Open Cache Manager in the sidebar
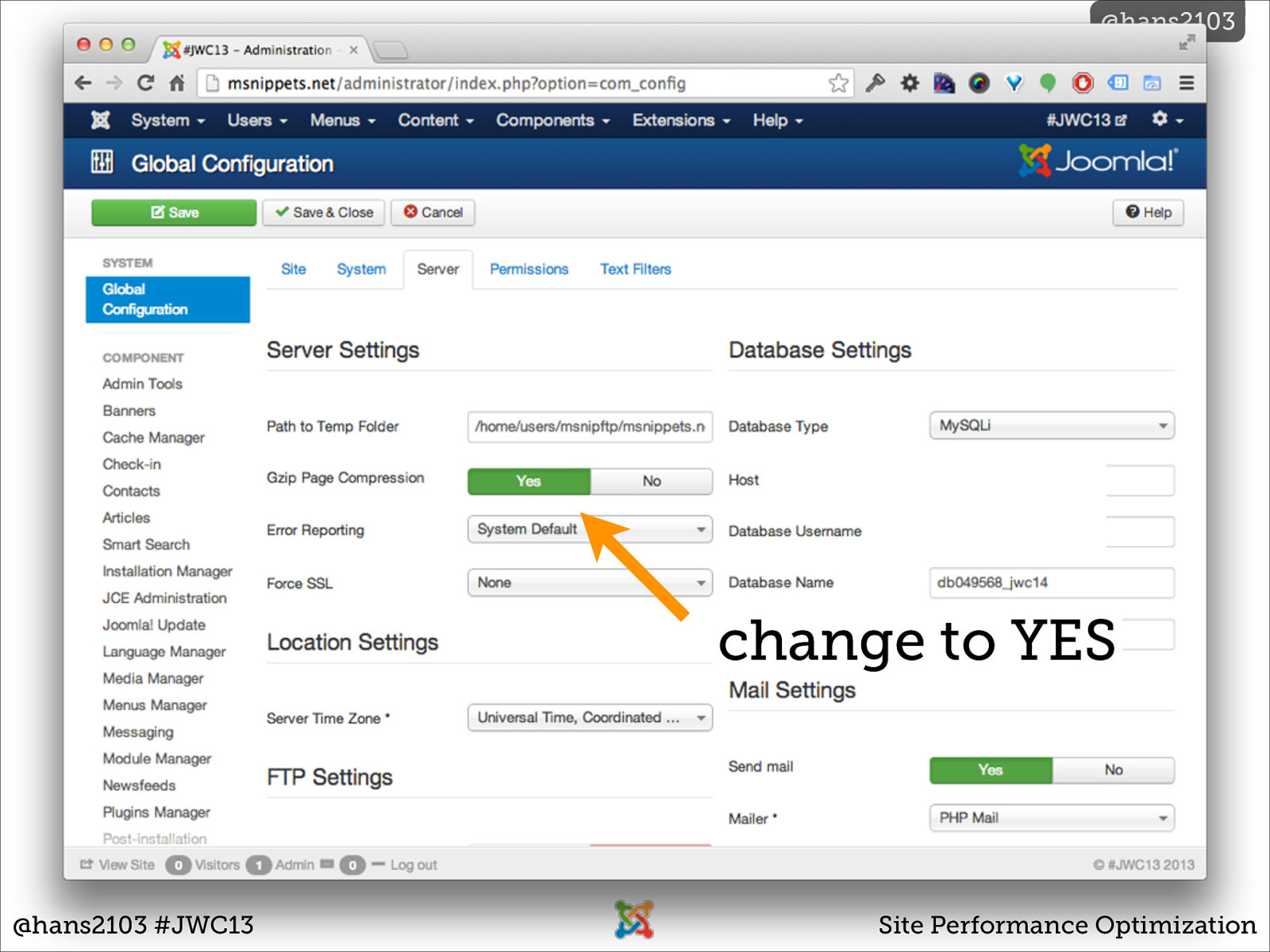This screenshot has height=952, width=1270. tap(153, 438)
